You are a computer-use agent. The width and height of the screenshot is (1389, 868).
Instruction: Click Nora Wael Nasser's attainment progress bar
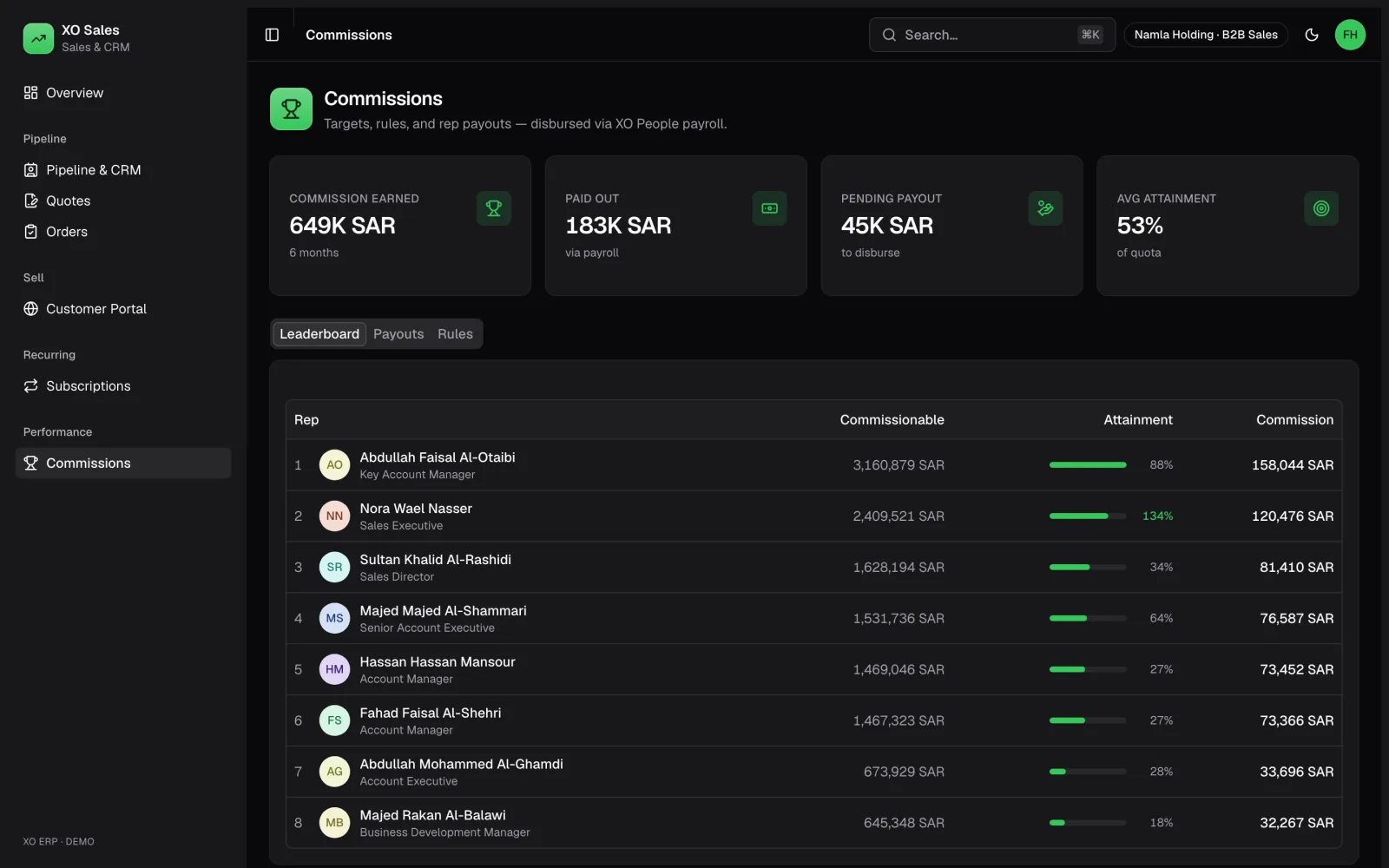pyautogui.click(x=1088, y=516)
